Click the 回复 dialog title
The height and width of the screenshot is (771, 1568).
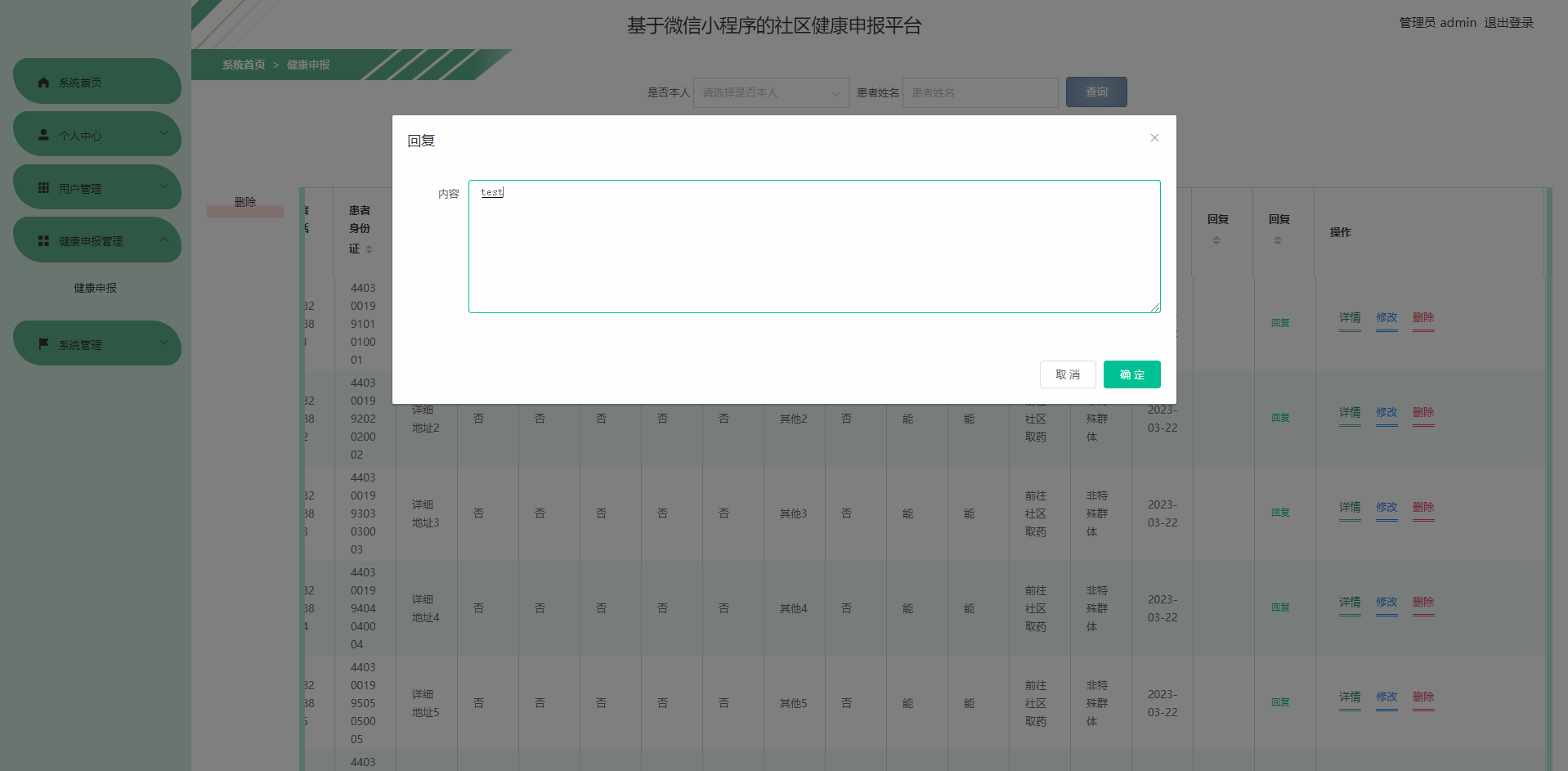click(421, 141)
